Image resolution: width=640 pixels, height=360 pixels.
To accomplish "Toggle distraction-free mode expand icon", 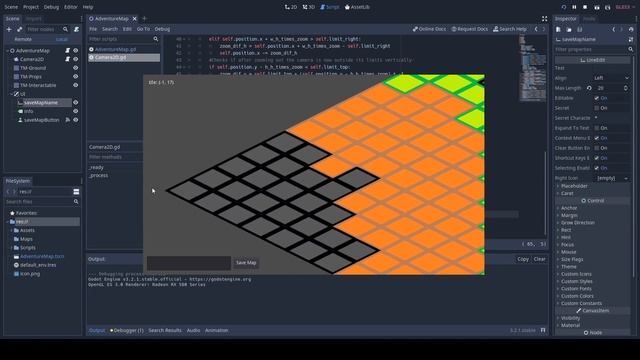I will pos(544,19).
